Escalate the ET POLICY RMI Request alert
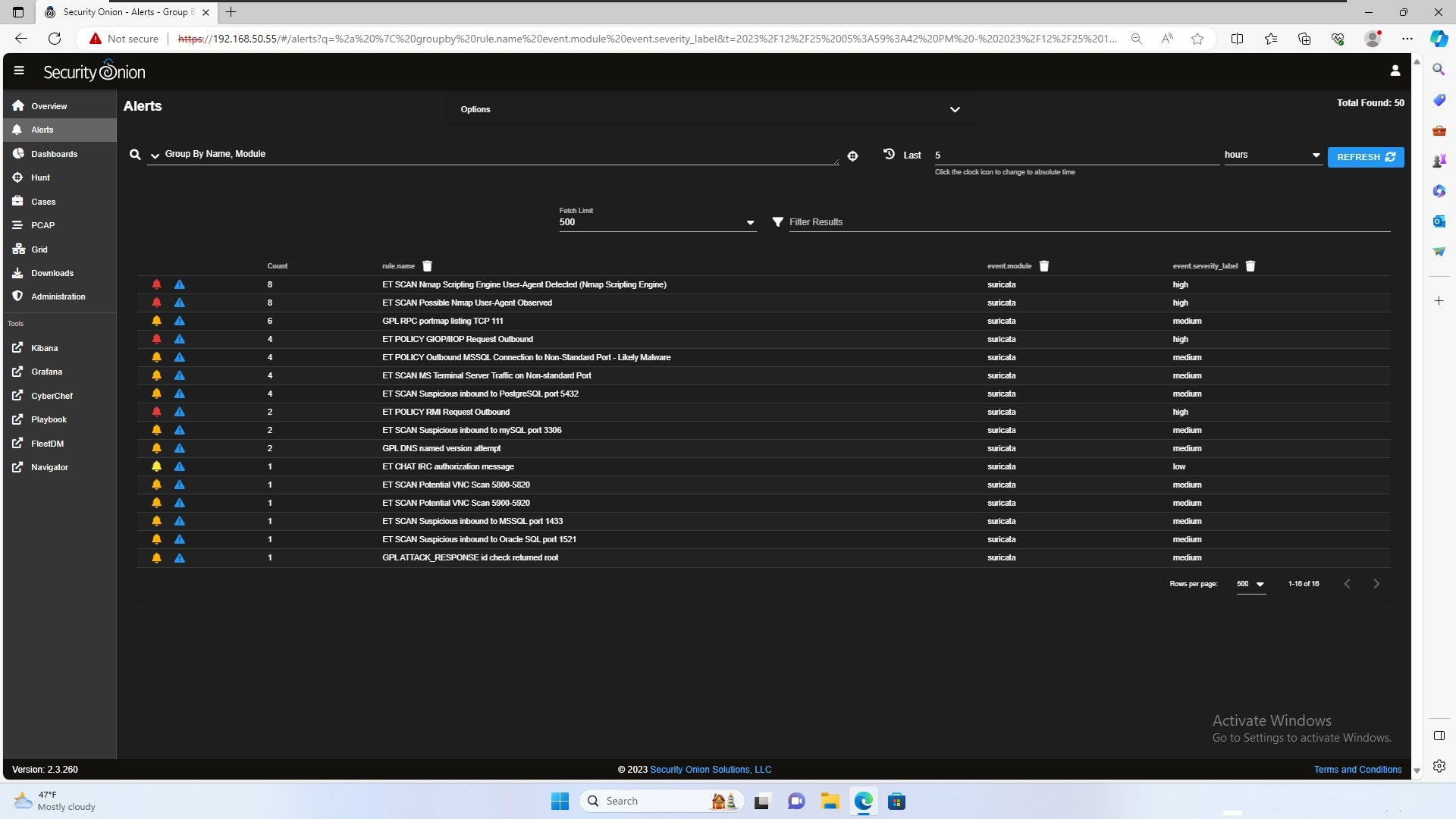The height and width of the screenshot is (819, 1456). tap(180, 412)
